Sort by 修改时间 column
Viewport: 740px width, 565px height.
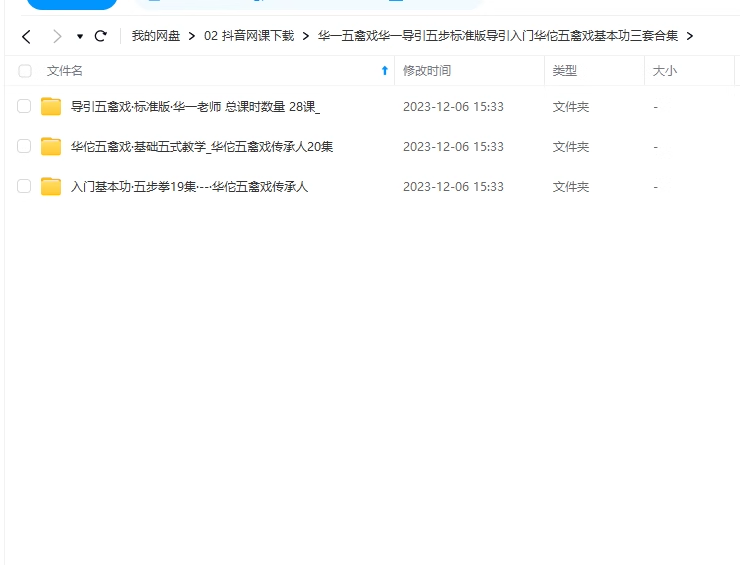[x=427, y=71]
